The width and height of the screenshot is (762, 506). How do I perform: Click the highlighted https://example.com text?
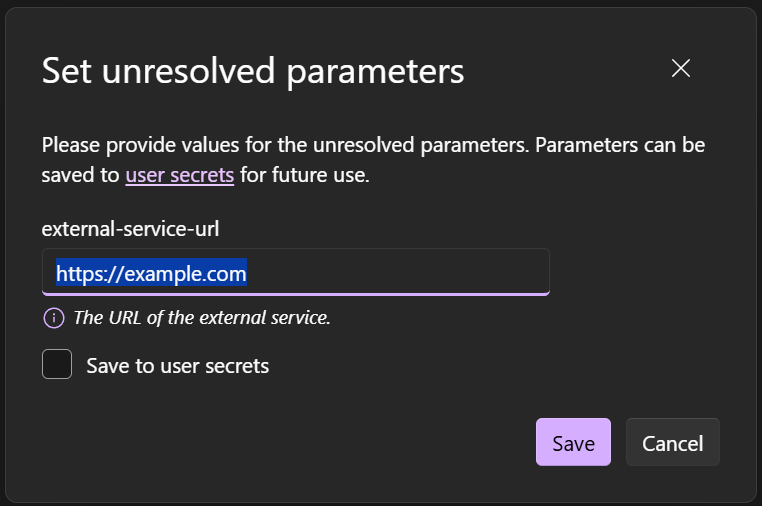pos(151,272)
